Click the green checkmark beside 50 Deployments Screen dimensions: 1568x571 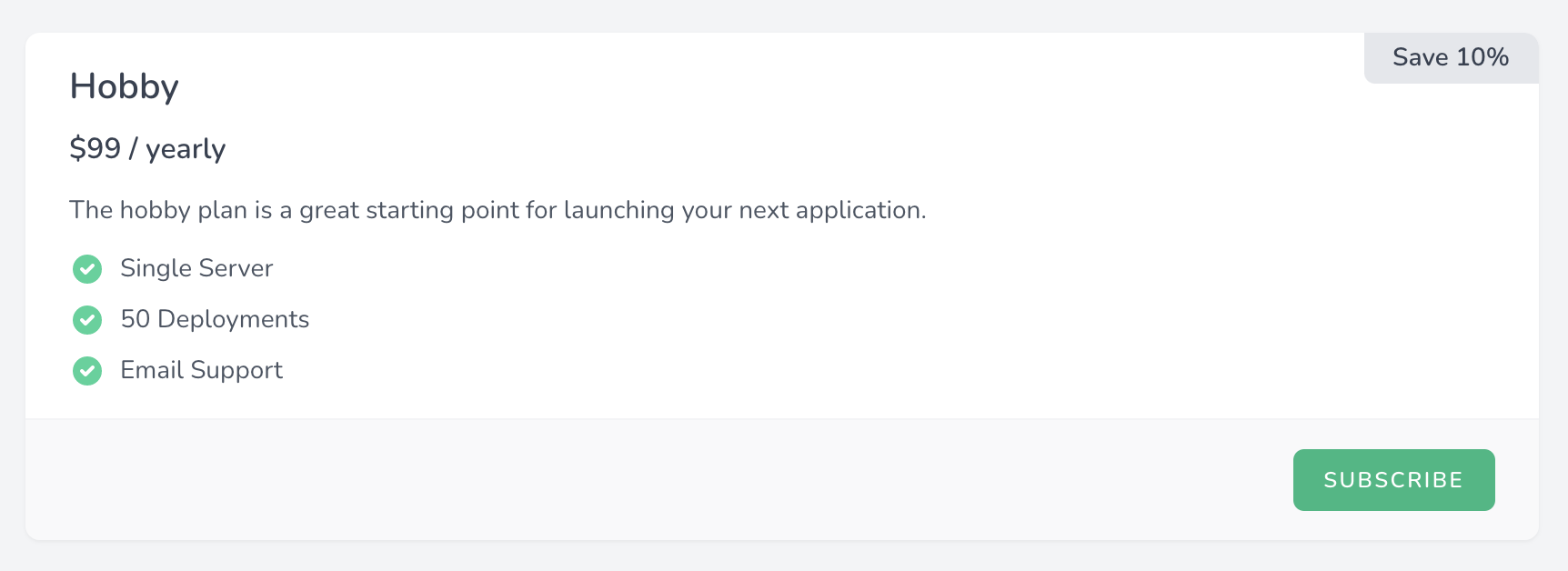click(x=87, y=320)
